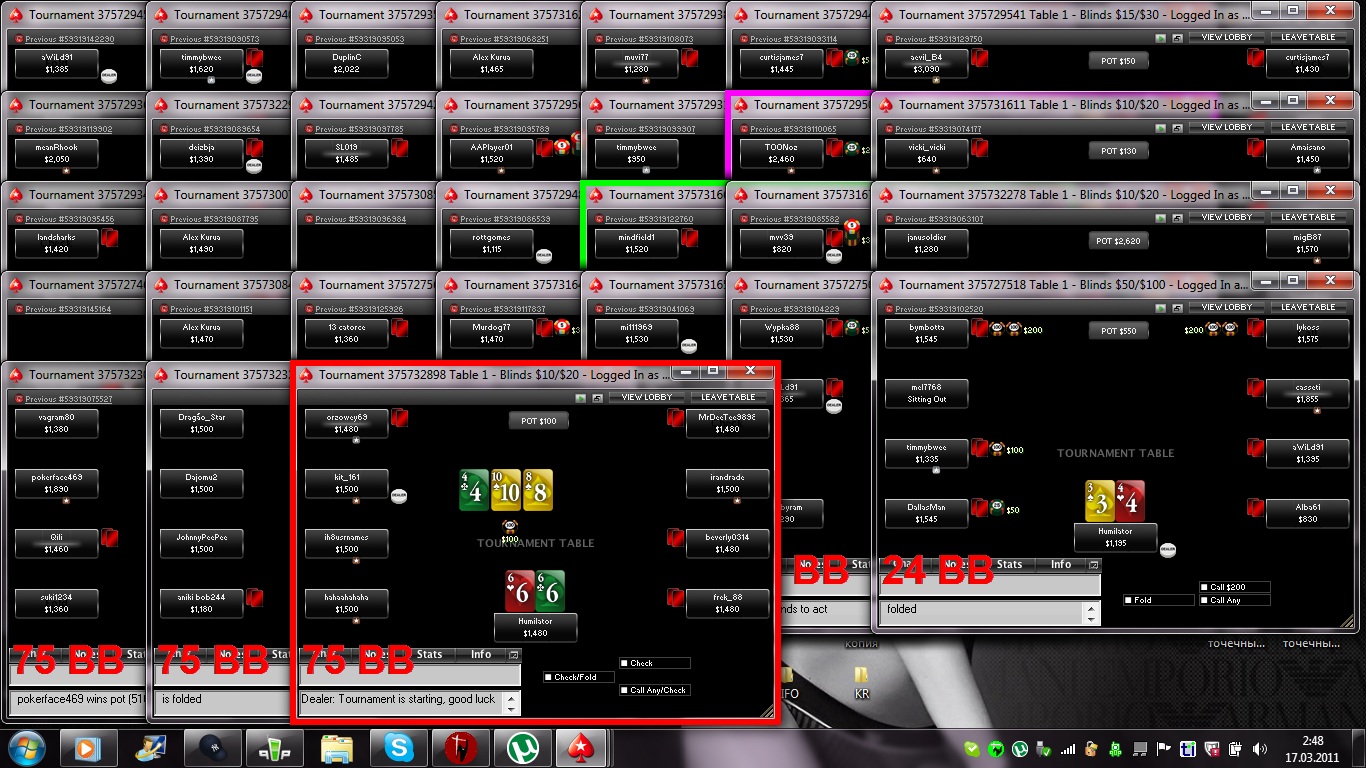Viewport: 1366px width, 768px height.
Task: Click View Lobby in Tournament 375729541 window
Action: pyautogui.click(x=1226, y=38)
